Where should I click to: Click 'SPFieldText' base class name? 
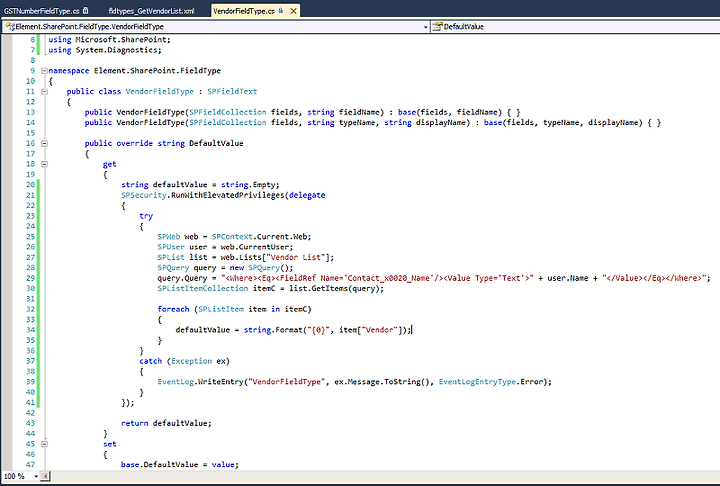click(232, 91)
